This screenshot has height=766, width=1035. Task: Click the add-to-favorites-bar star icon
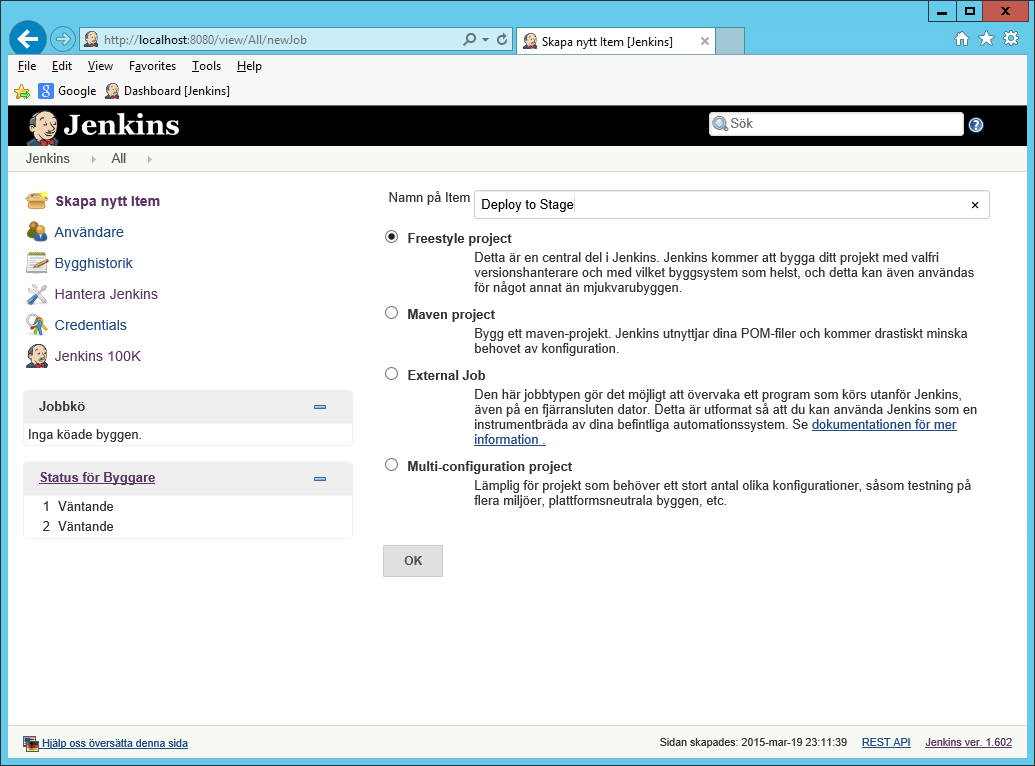click(22, 91)
